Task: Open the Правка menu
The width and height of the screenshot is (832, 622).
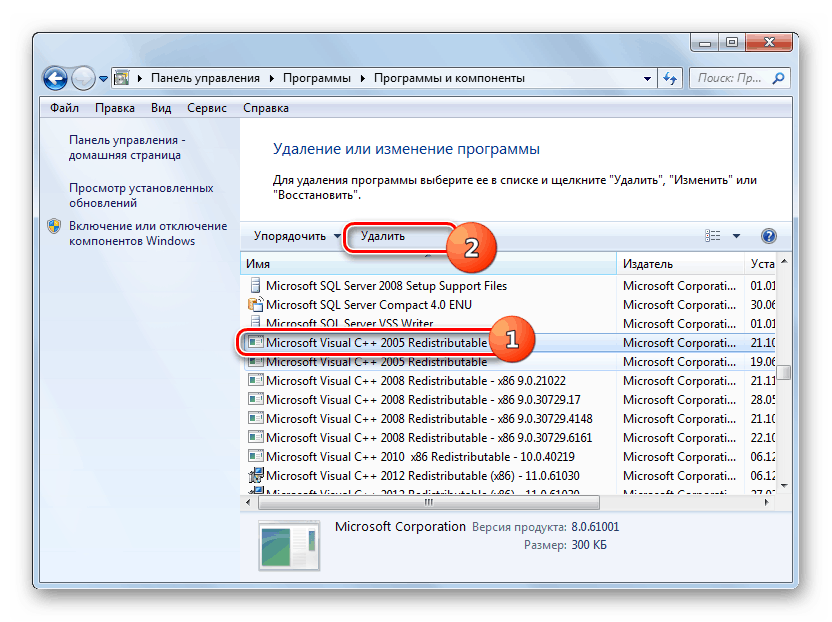Action: 115,108
